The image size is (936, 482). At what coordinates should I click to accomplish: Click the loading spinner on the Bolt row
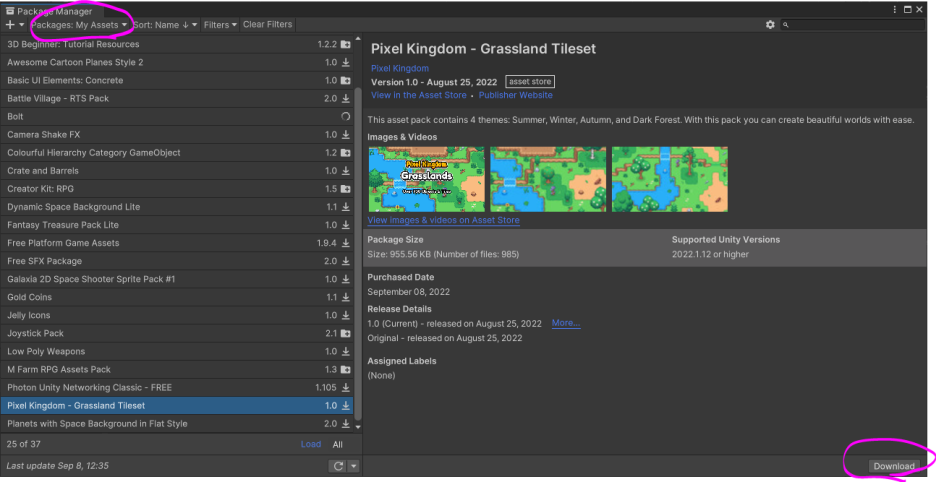click(x=346, y=116)
